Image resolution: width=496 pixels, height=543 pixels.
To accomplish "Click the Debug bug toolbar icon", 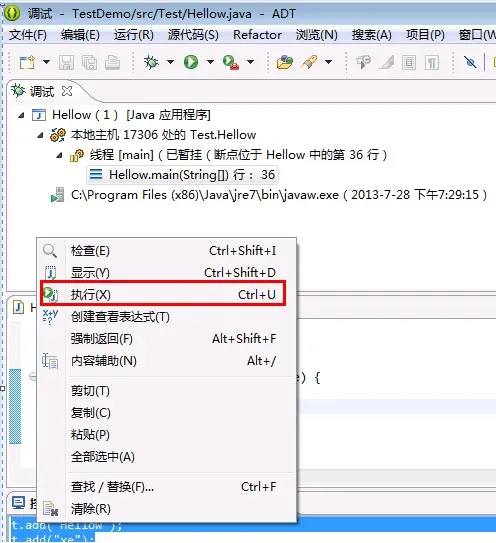I will tap(151, 62).
